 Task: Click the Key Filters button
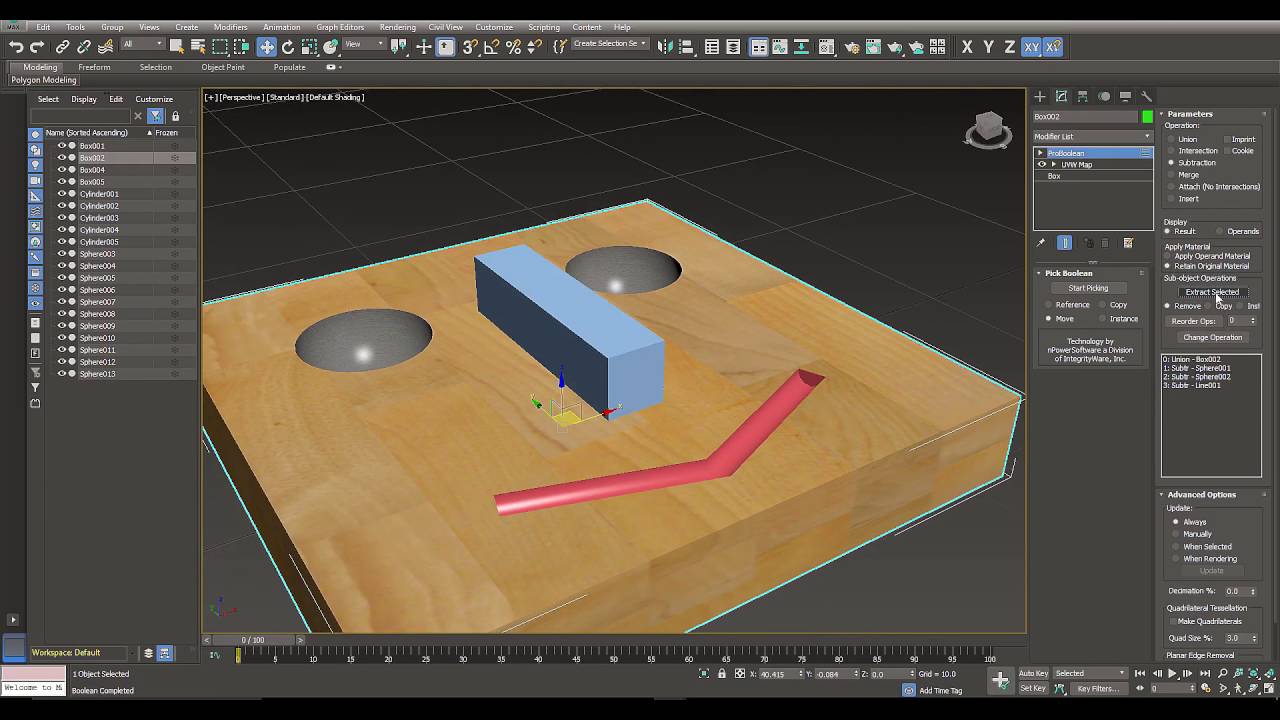coord(1097,688)
